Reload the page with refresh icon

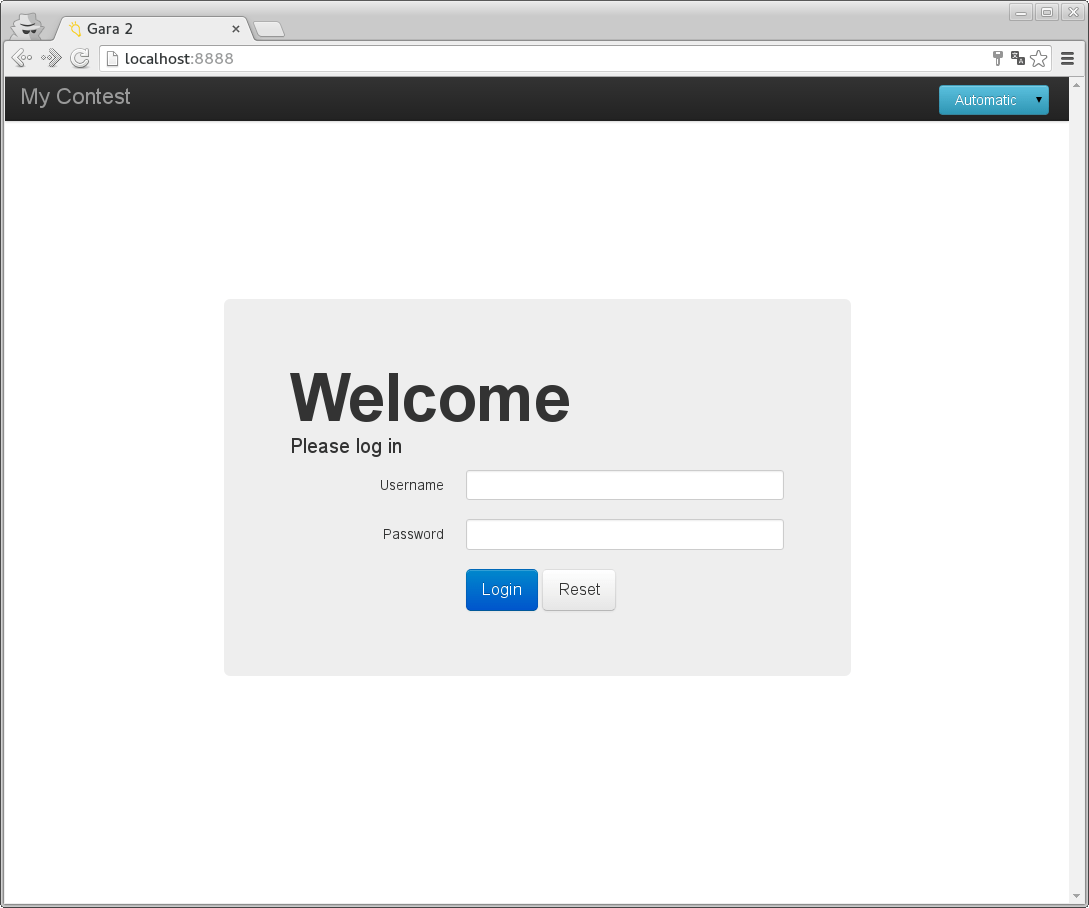click(x=80, y=58)
